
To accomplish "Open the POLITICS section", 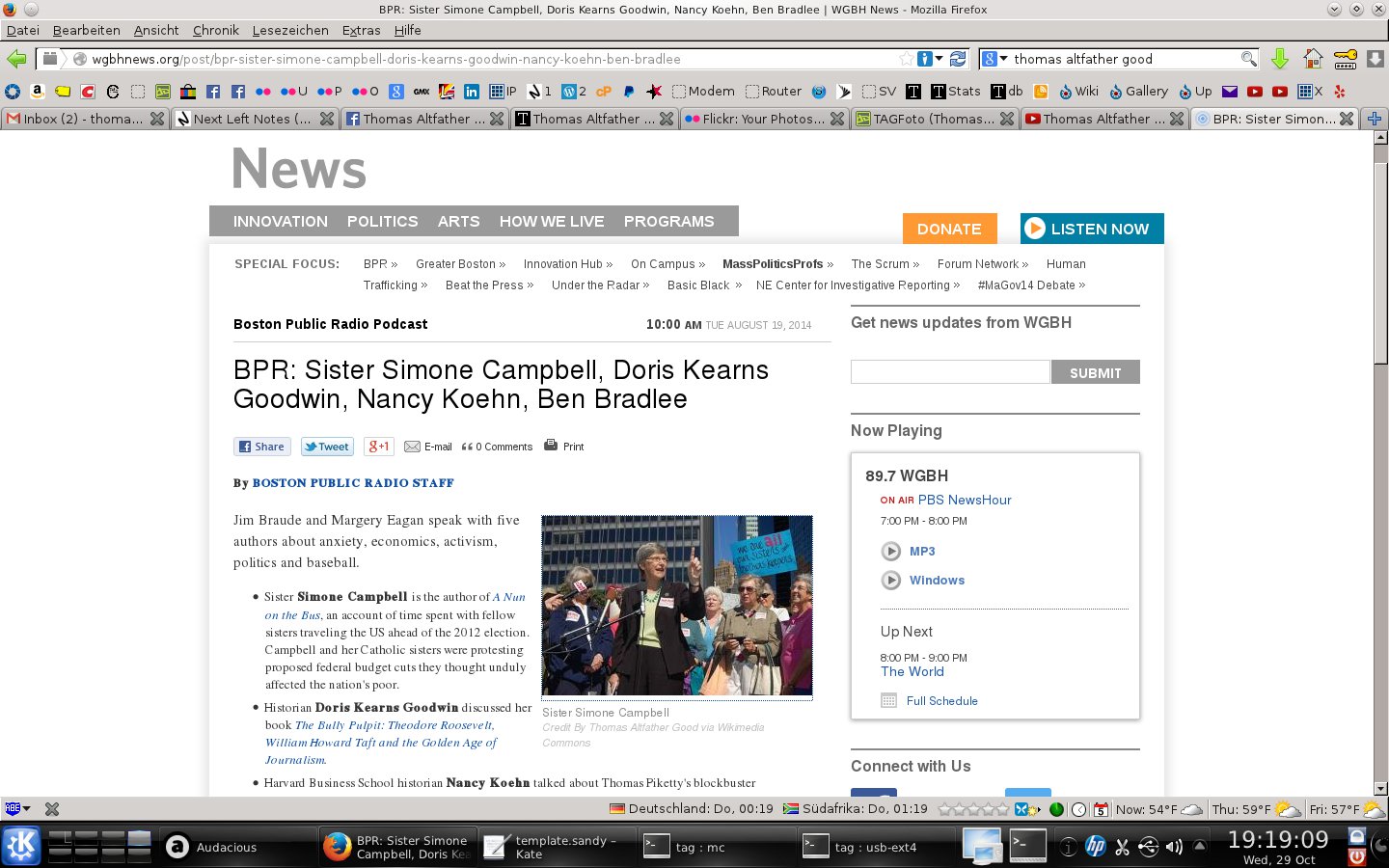I will (x=382, y=221).
